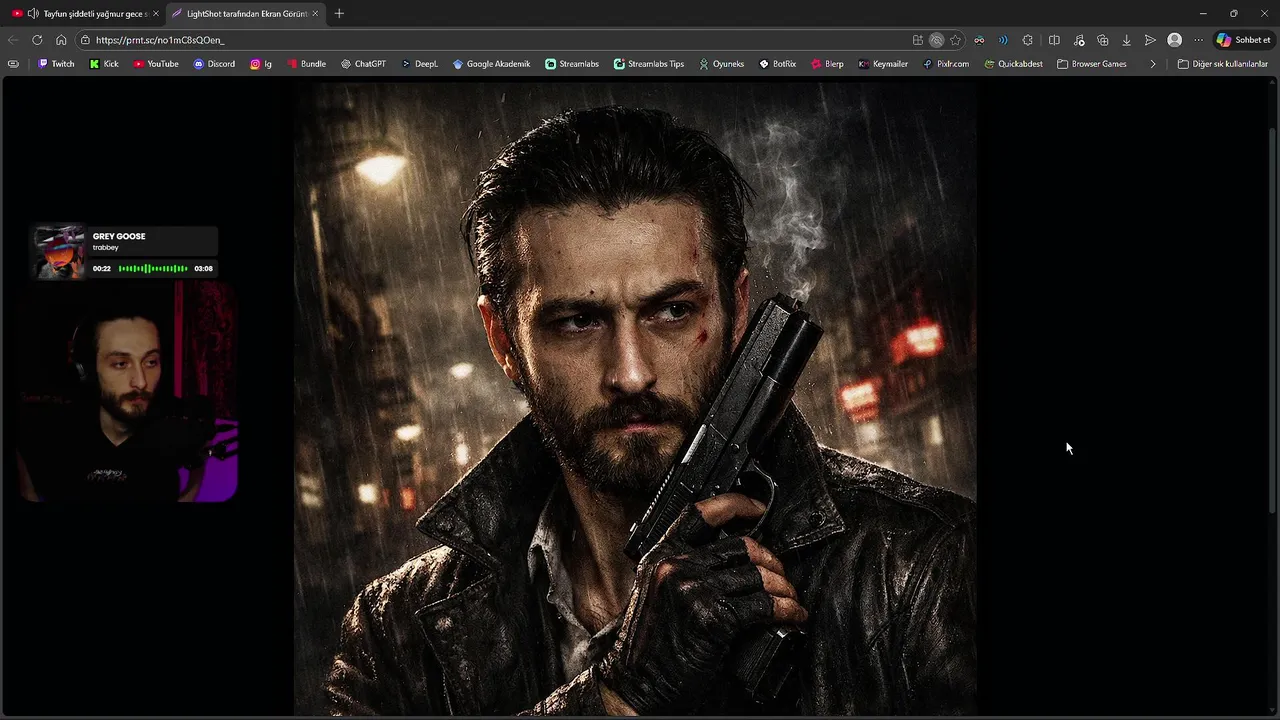Image resolution: width=1280 pixels, height=720 pixels.
Task: Click the GREY GOOSE song title
Action: 119,236
